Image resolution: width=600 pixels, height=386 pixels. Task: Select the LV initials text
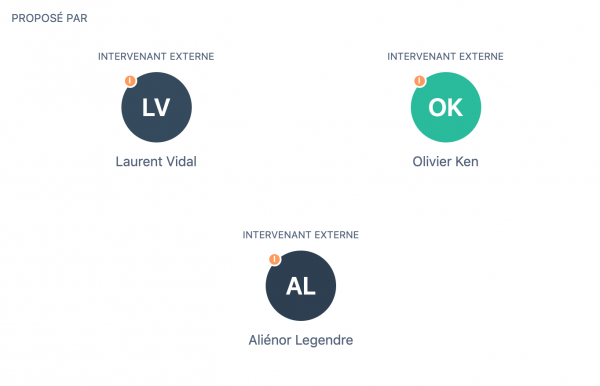pyautogui.click(x=156, y=107)
